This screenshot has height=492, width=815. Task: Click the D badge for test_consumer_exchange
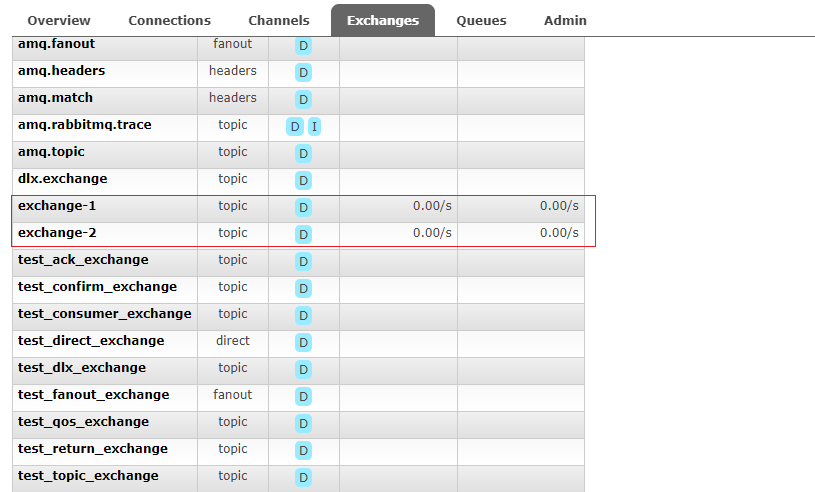pyautogui.click(x=304, y=316)
